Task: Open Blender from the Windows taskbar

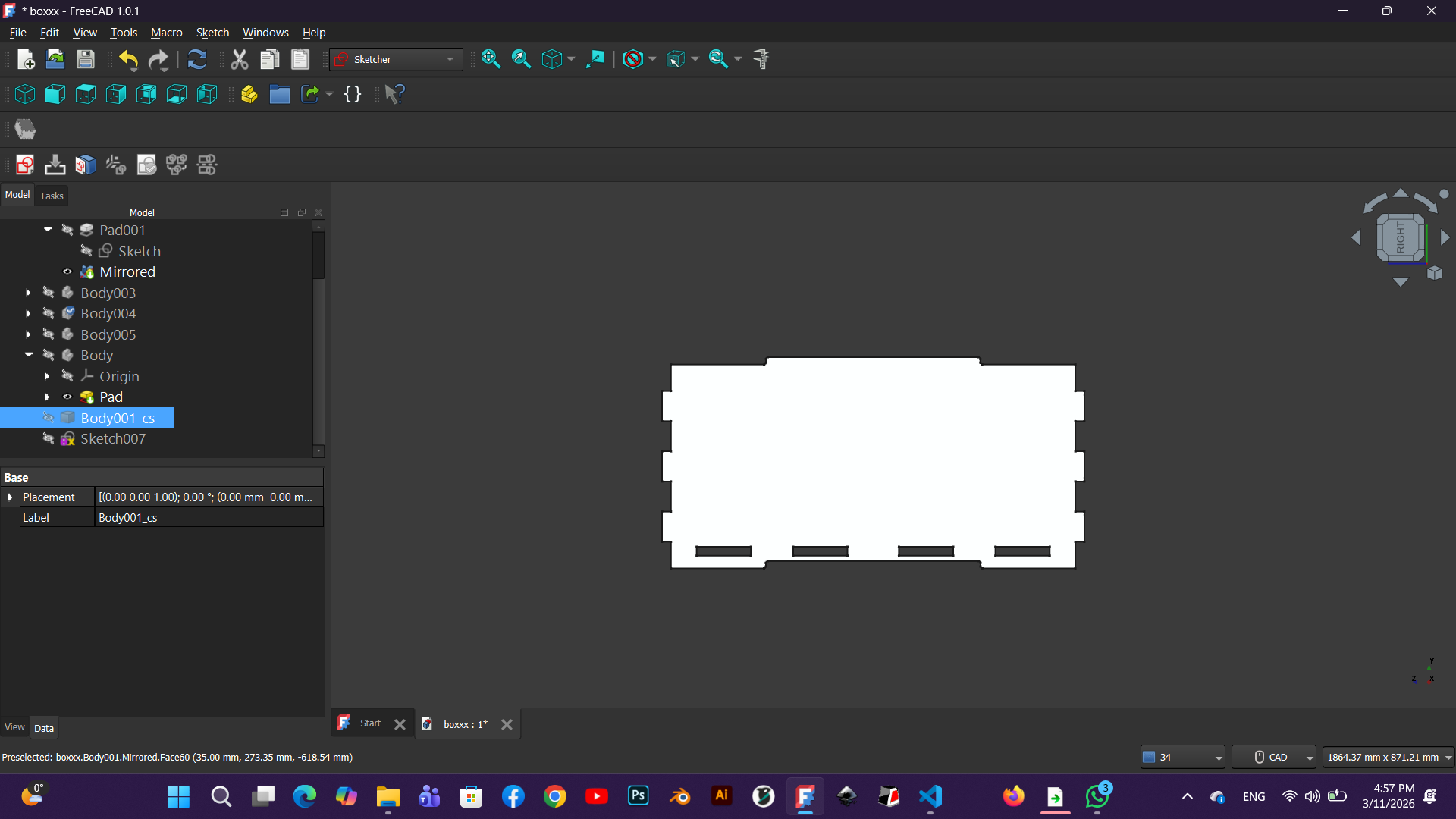Action: 680,796
